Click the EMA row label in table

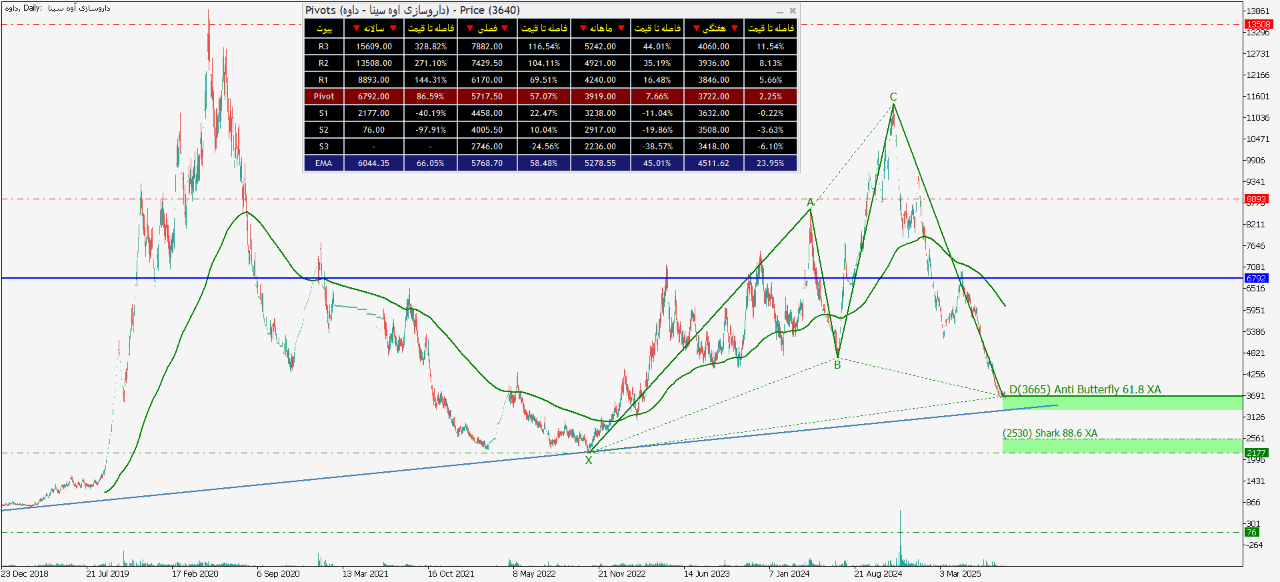tap(323, 162)
